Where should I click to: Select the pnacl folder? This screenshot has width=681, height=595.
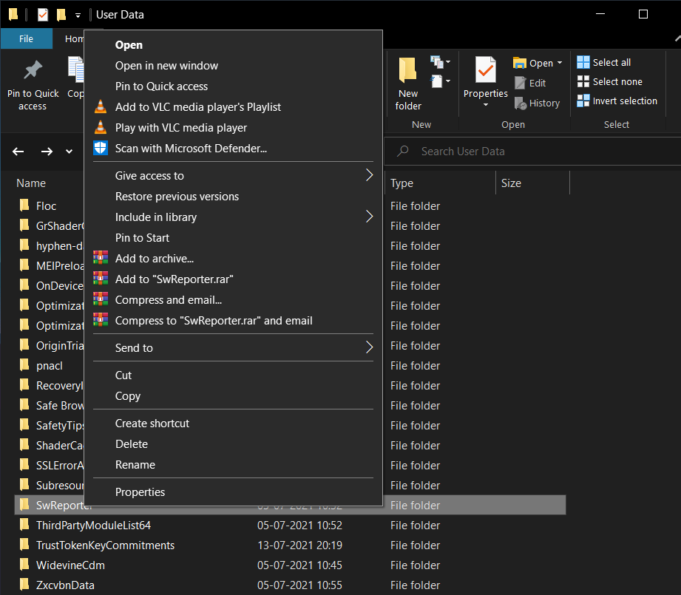pyautogui.click(x=49, y=366)
